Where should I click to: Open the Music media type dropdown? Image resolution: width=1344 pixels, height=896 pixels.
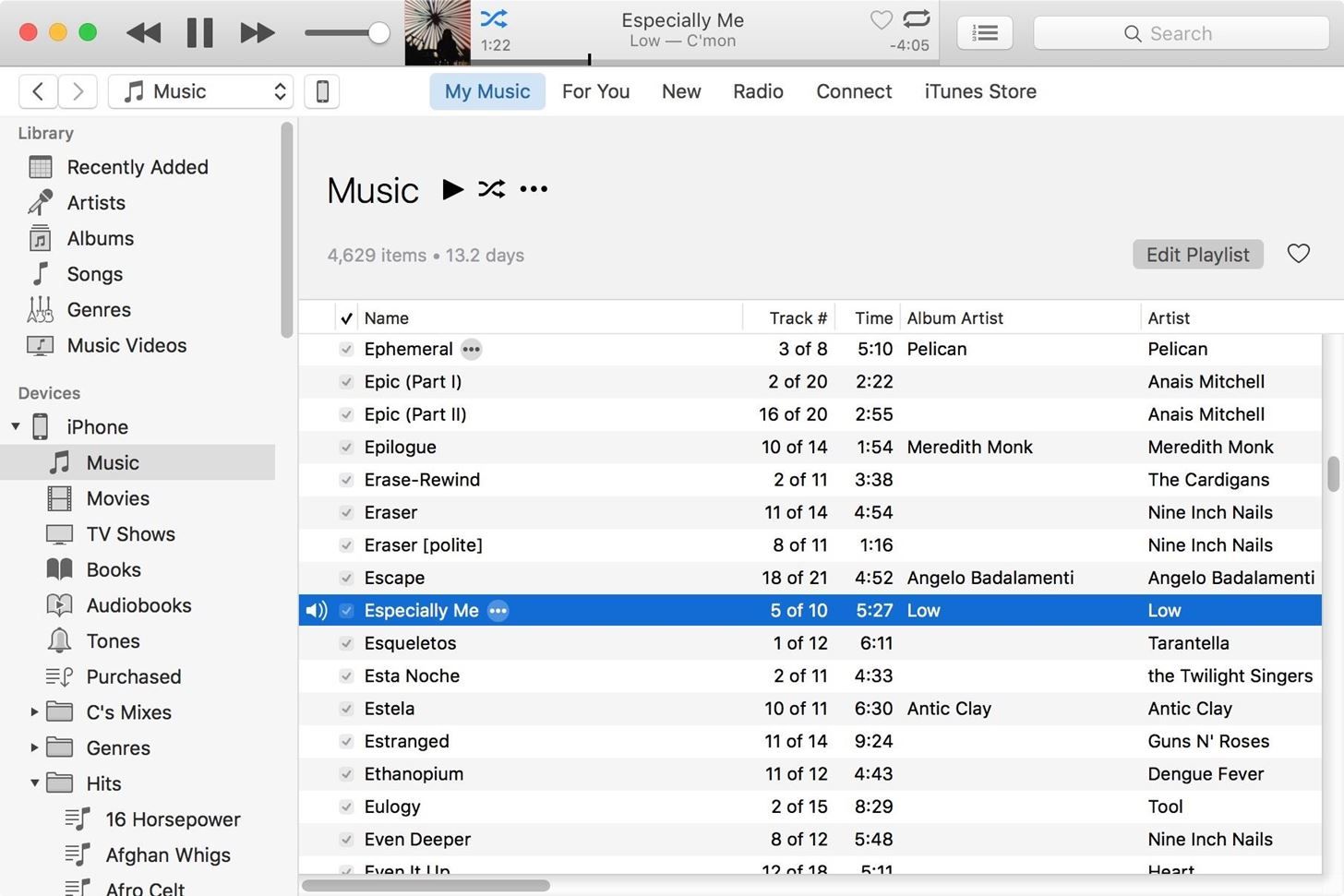(201, 91)
